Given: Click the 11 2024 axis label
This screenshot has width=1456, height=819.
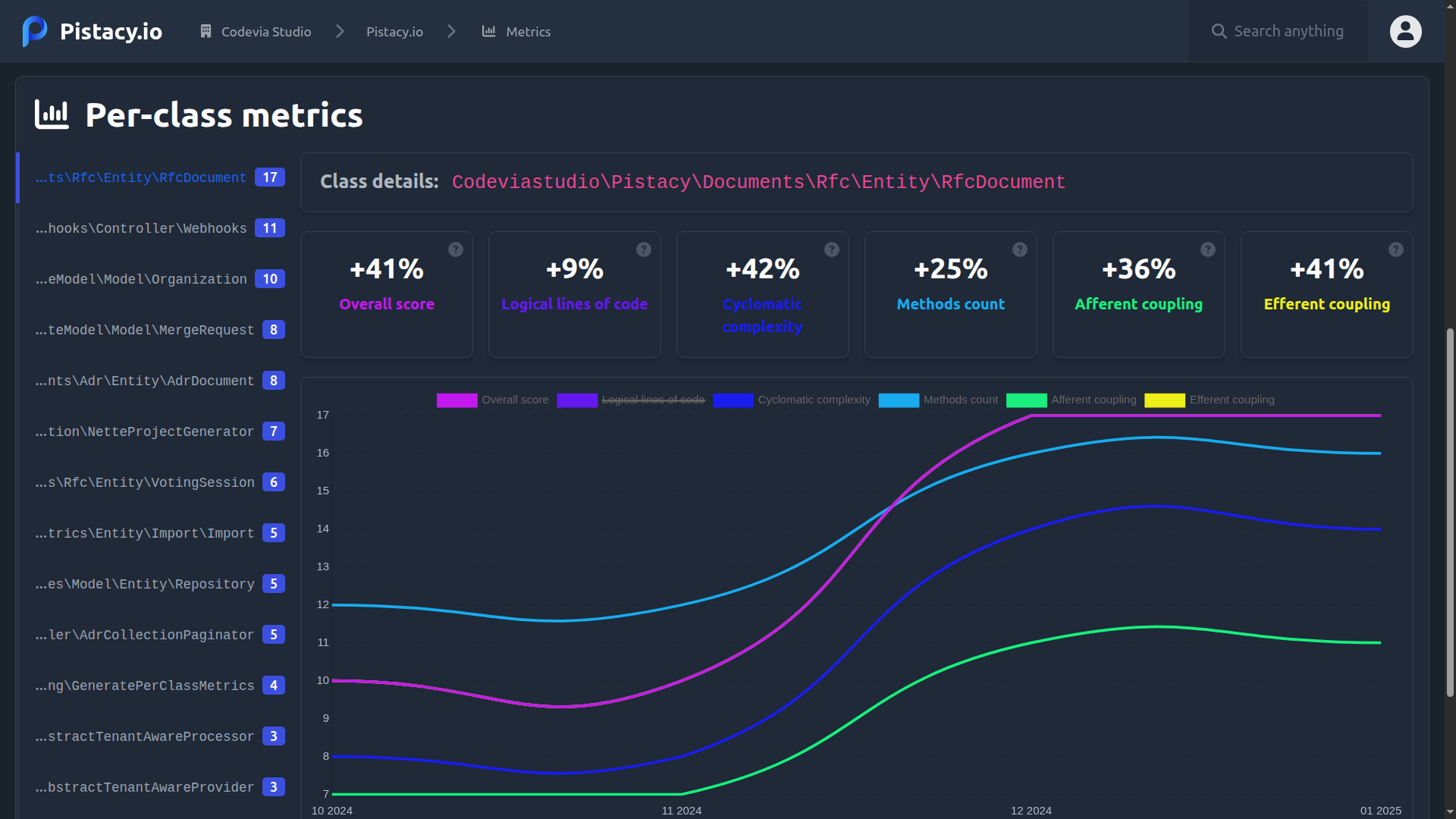Looking at the screenshot, I should [681, 811].
